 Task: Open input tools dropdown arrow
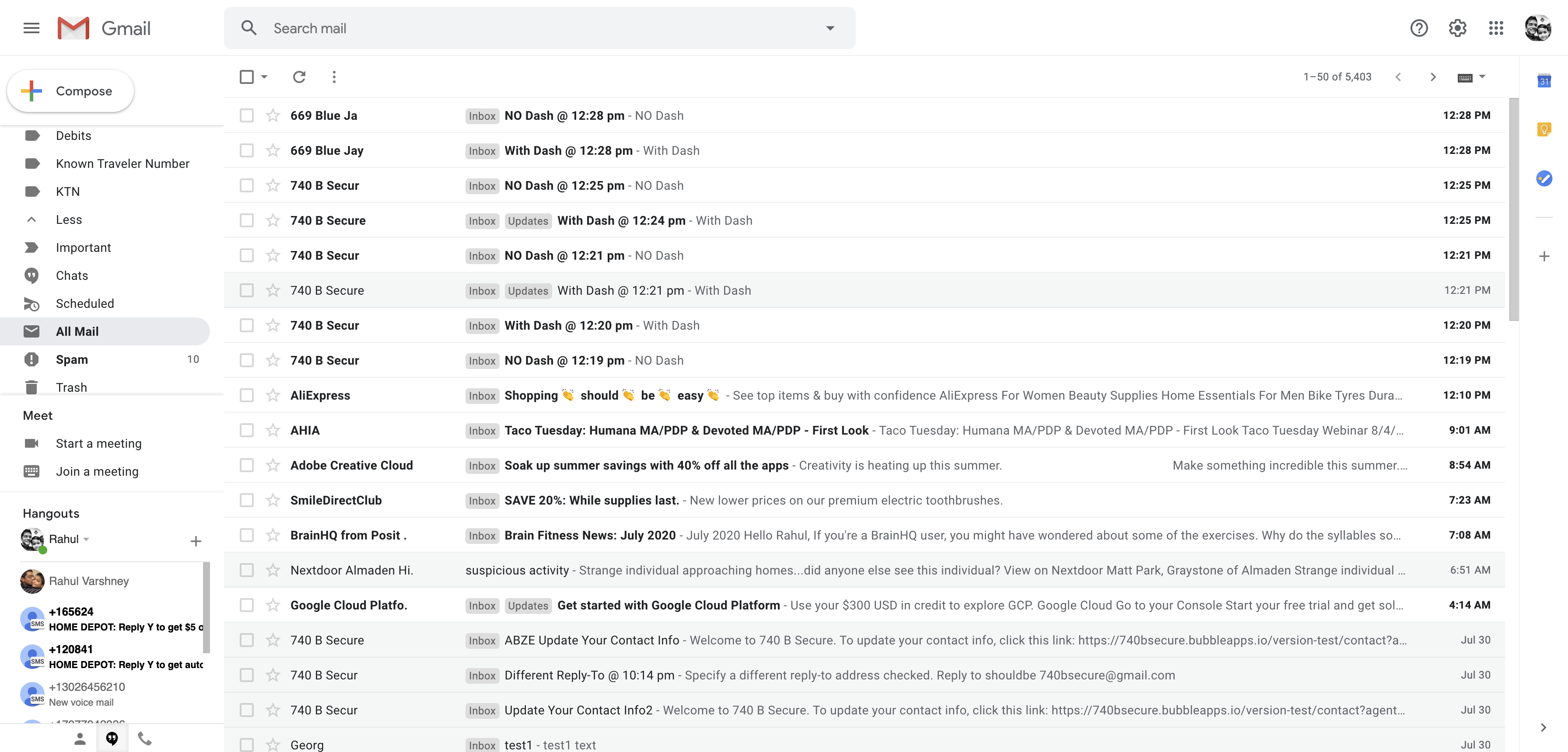pyautogui.click(x=1482, y=77)
